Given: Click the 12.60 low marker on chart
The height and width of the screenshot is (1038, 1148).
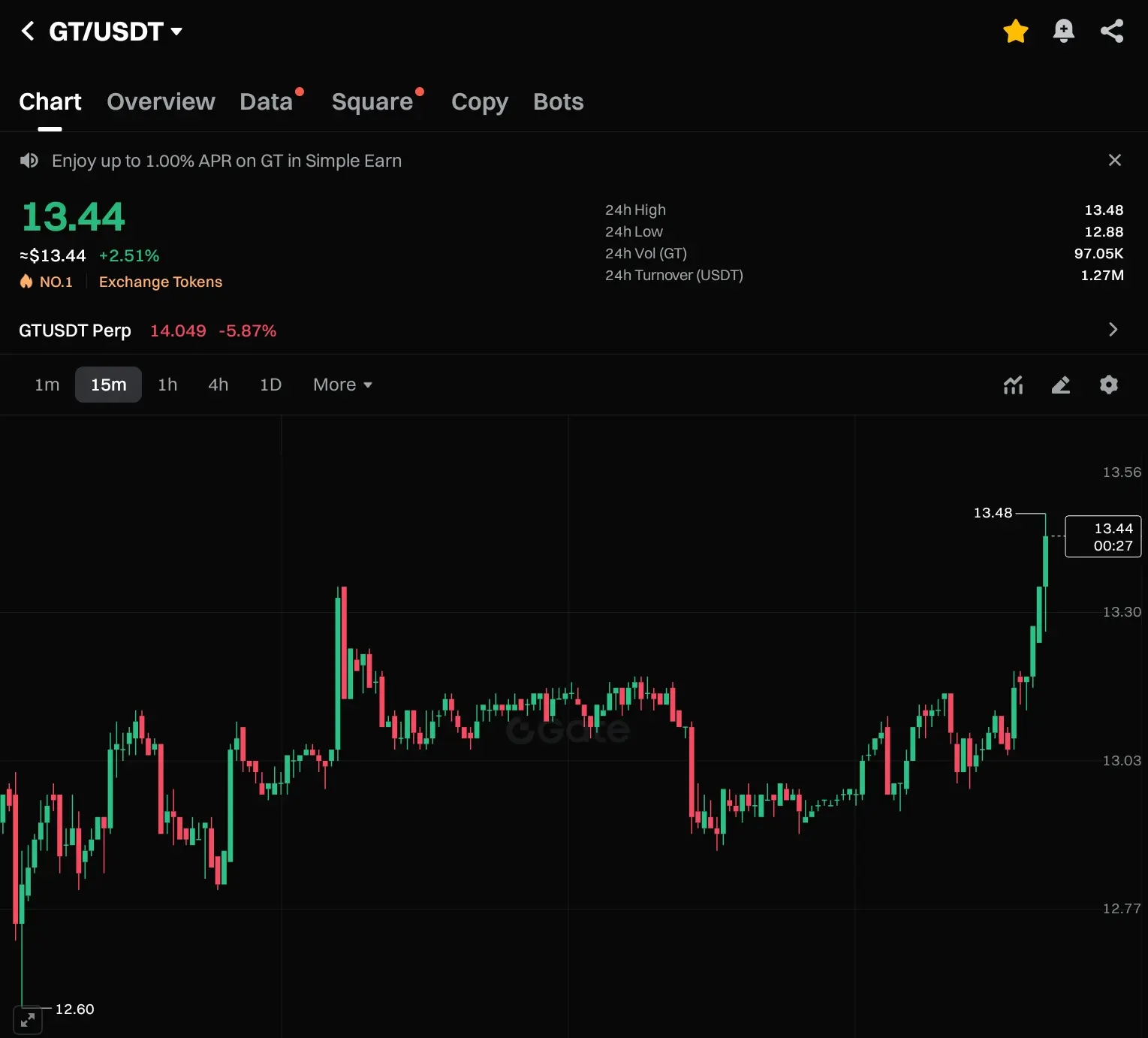Looking at the screenshot, I should tap(75, 1009).
